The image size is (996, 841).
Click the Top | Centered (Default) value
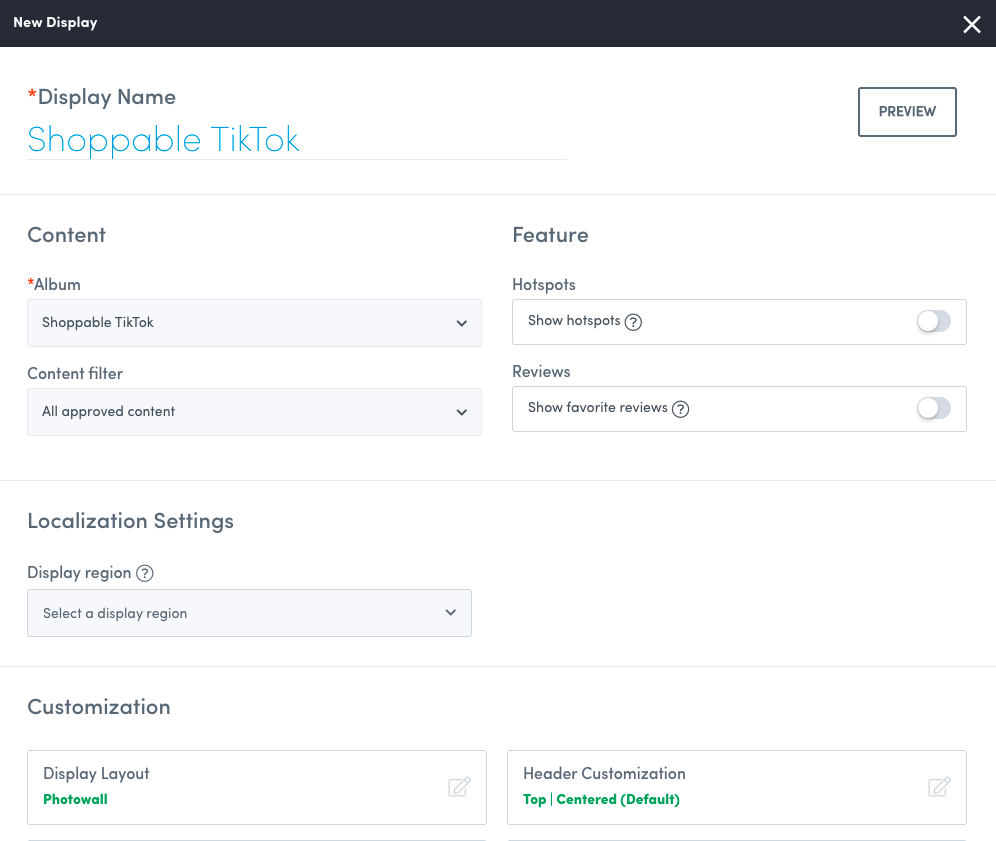(x=601, y=799)
